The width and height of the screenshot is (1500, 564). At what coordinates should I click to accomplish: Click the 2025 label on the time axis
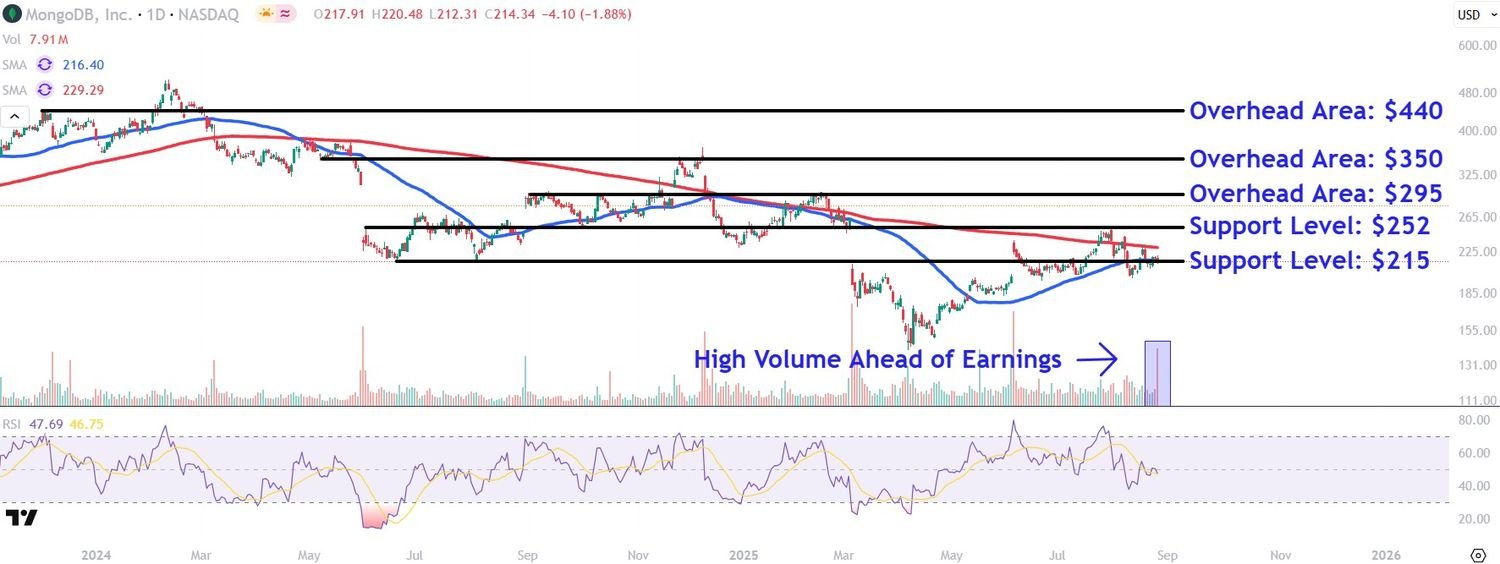[744, 555]
